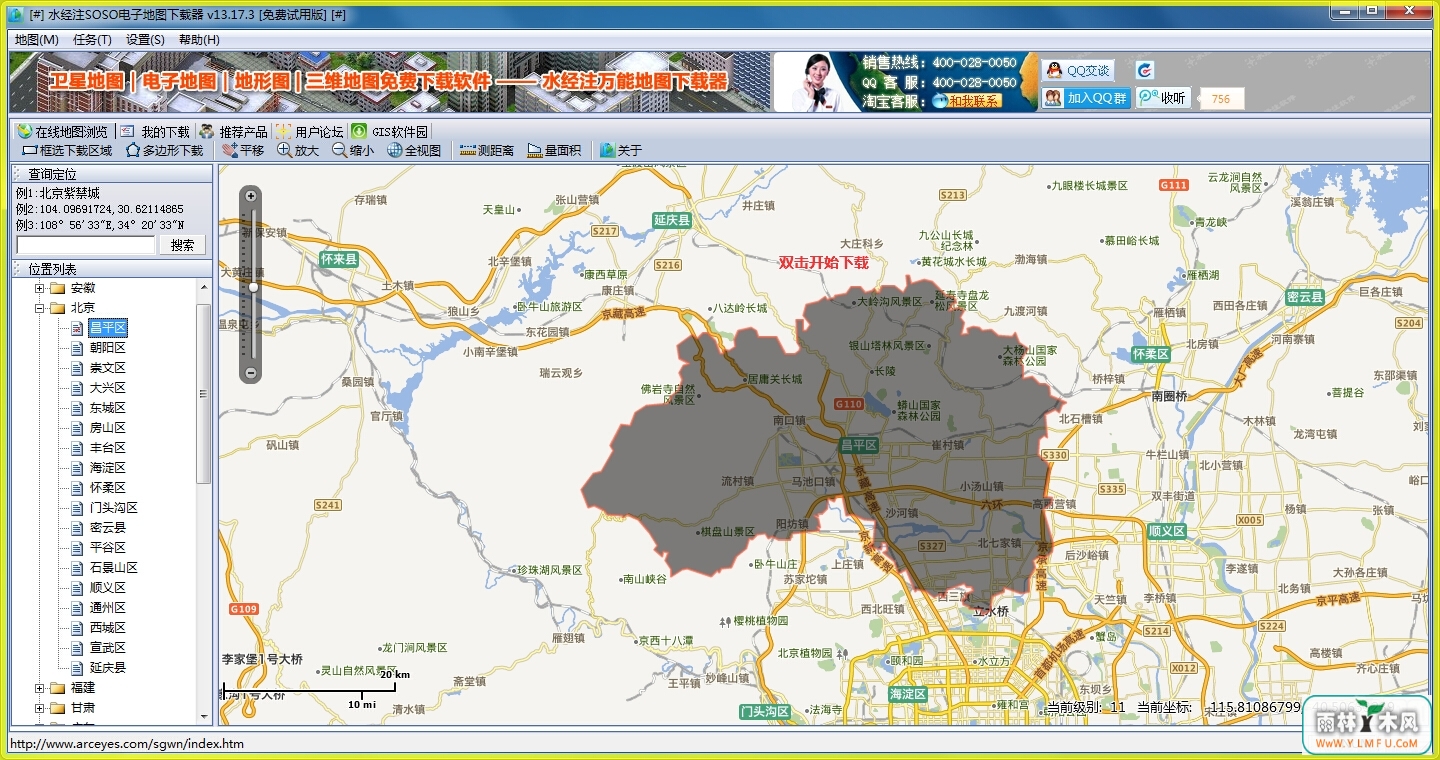The image size is (1440, 760).
Task: Select the 框选下载区域 rectangle tool
Action: click(x=67, y=151)
